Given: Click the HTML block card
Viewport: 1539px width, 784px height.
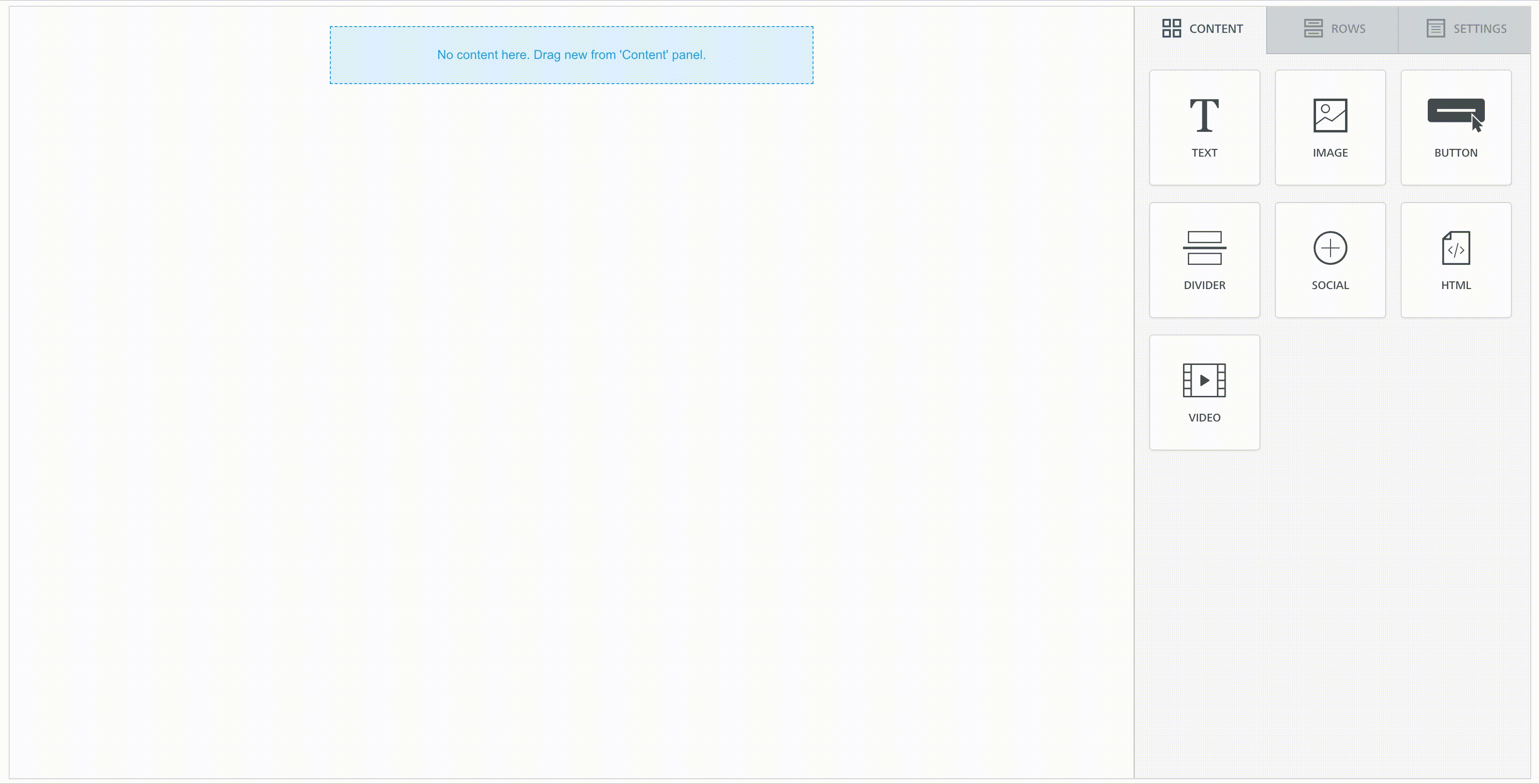Looking at the screenshot, I should click(x=1455, y=260).
